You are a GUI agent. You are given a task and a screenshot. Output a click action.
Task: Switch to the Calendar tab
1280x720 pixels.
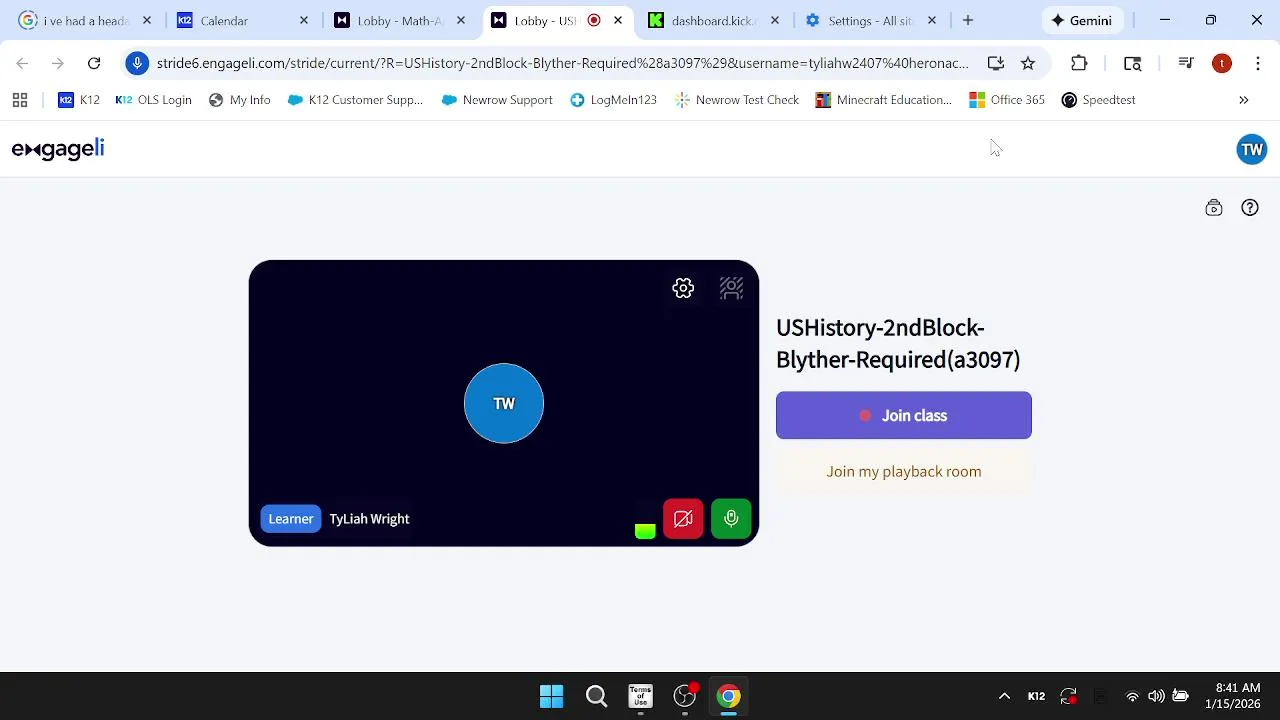point(242,20)
